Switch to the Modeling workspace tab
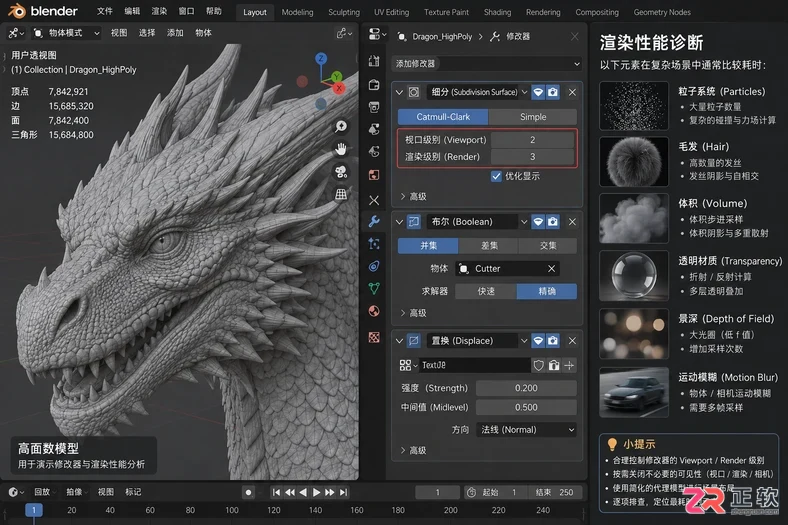 297,12
